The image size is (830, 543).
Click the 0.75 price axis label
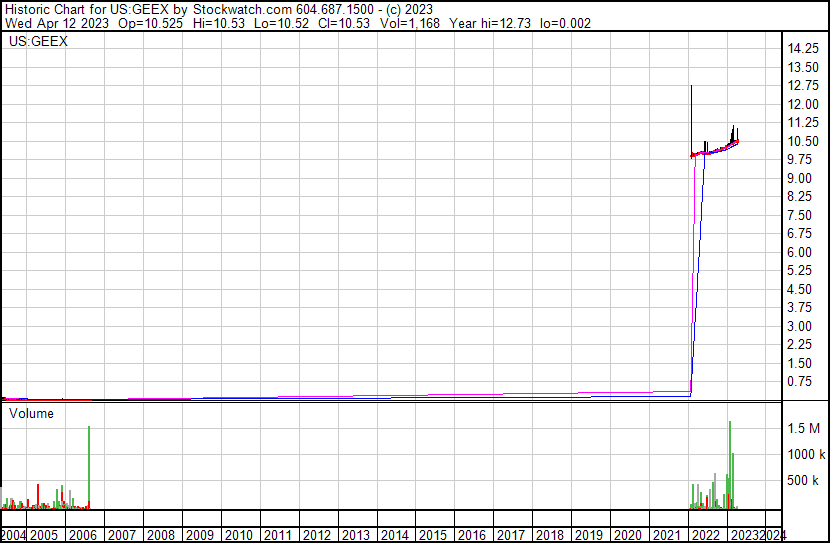coord(800,382)
